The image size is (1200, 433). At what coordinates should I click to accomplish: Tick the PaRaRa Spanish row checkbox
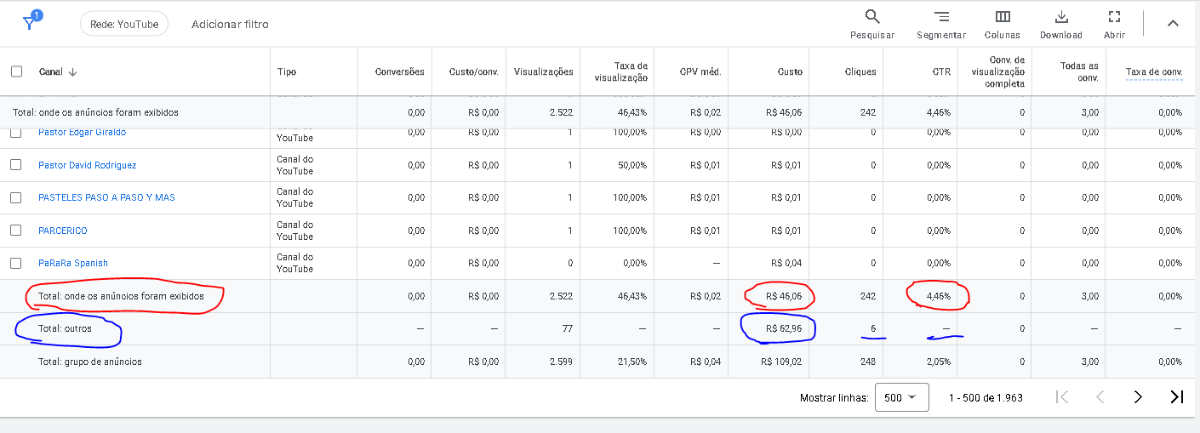(16, 263)
